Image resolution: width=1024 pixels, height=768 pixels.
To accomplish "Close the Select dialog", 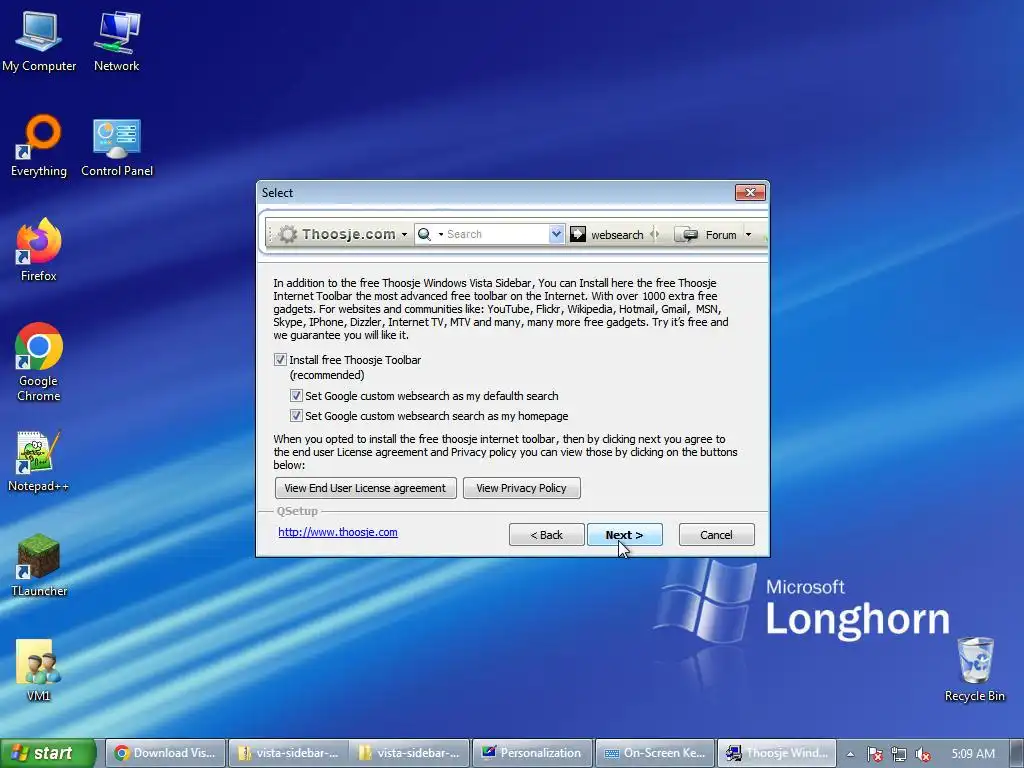I will click(x=750, y=193).
